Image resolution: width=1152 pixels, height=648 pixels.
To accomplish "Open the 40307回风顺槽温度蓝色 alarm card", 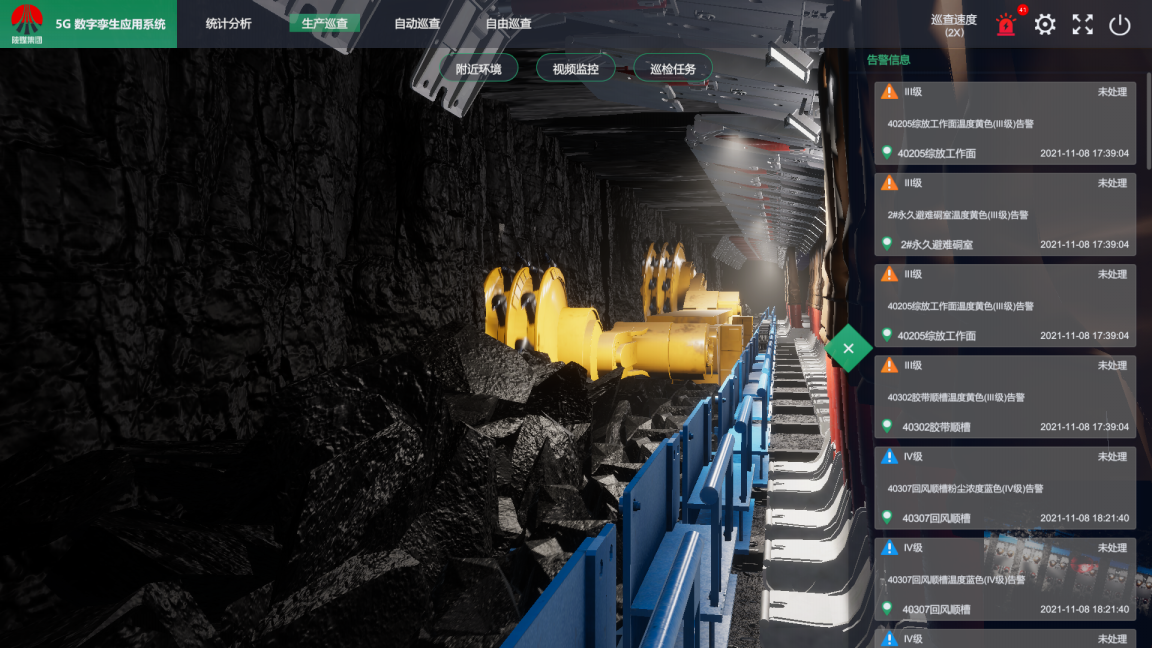I will point(1005,578).
